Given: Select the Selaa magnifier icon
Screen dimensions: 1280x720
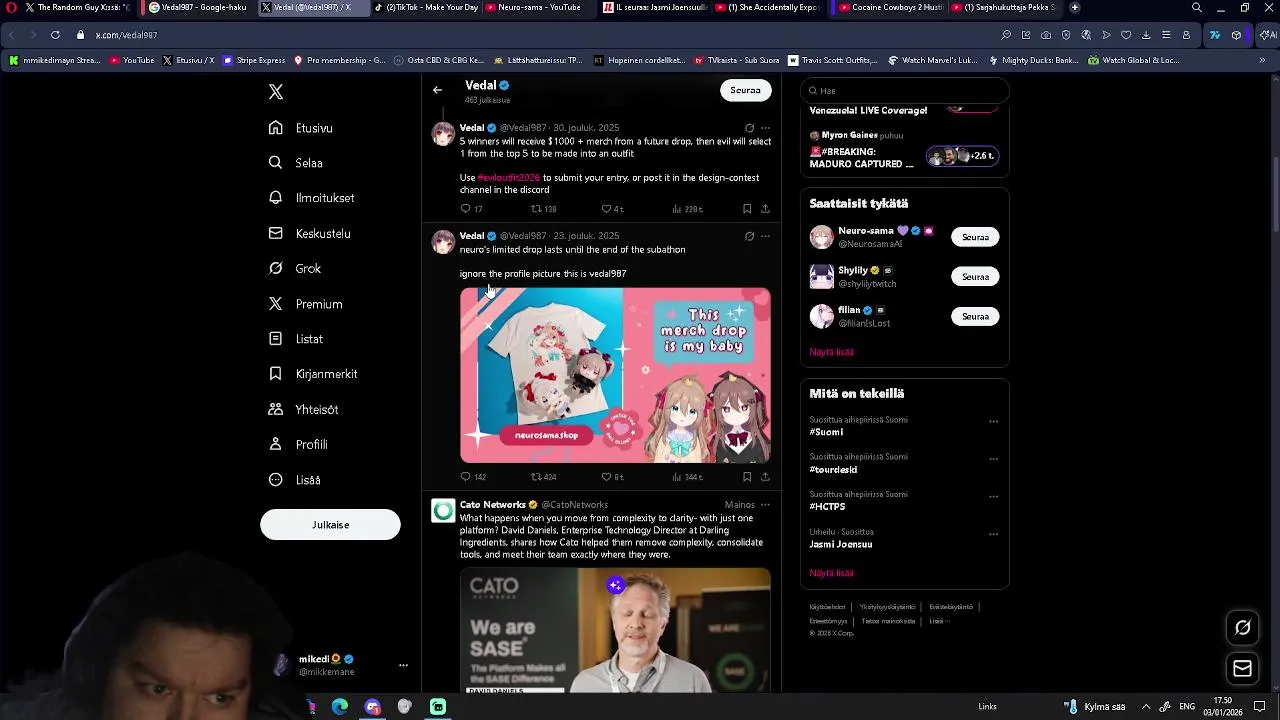Looking at the screenshot, I should 276,163.
